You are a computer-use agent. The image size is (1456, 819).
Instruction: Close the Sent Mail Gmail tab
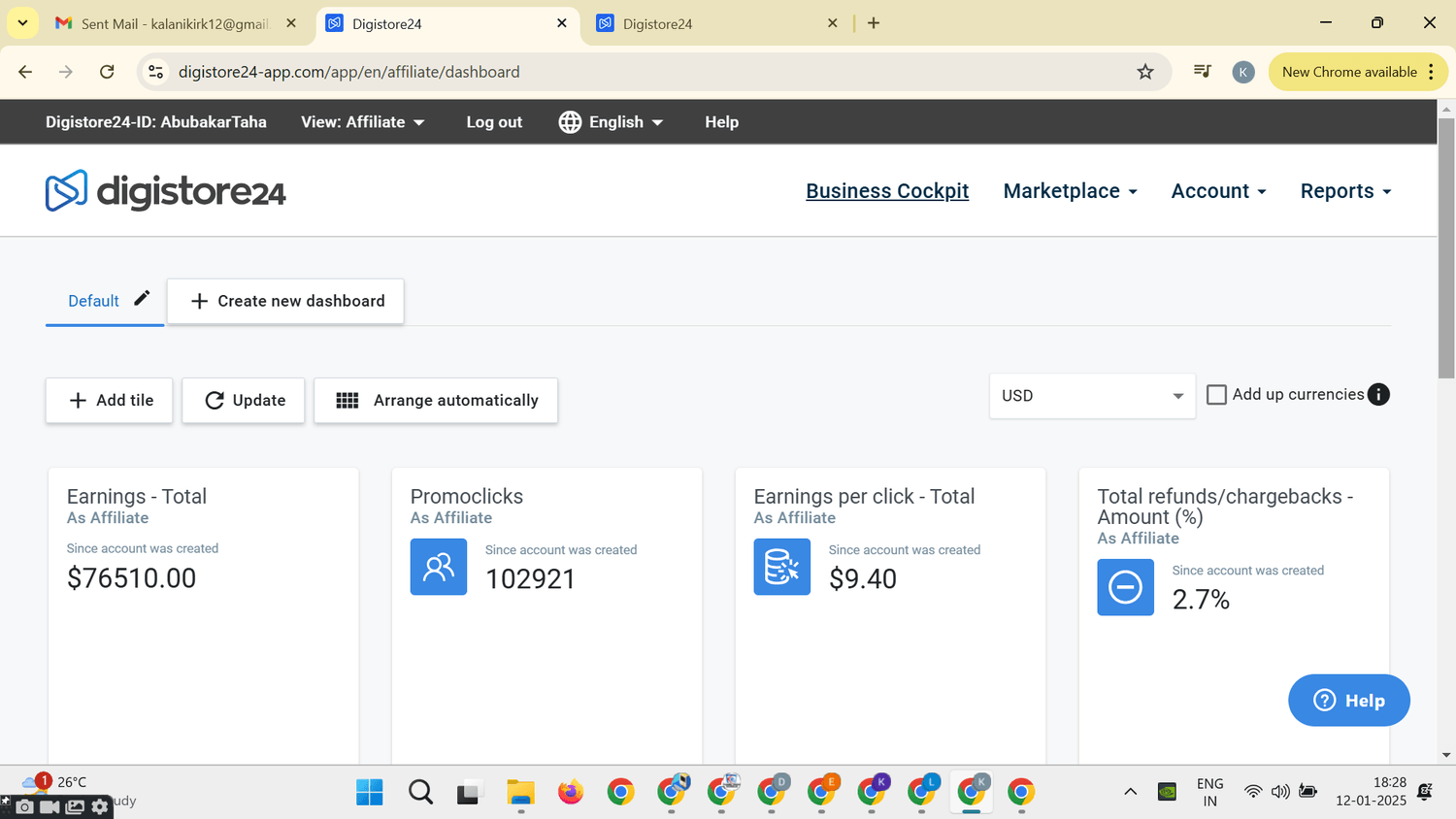(x=291, y=22)
